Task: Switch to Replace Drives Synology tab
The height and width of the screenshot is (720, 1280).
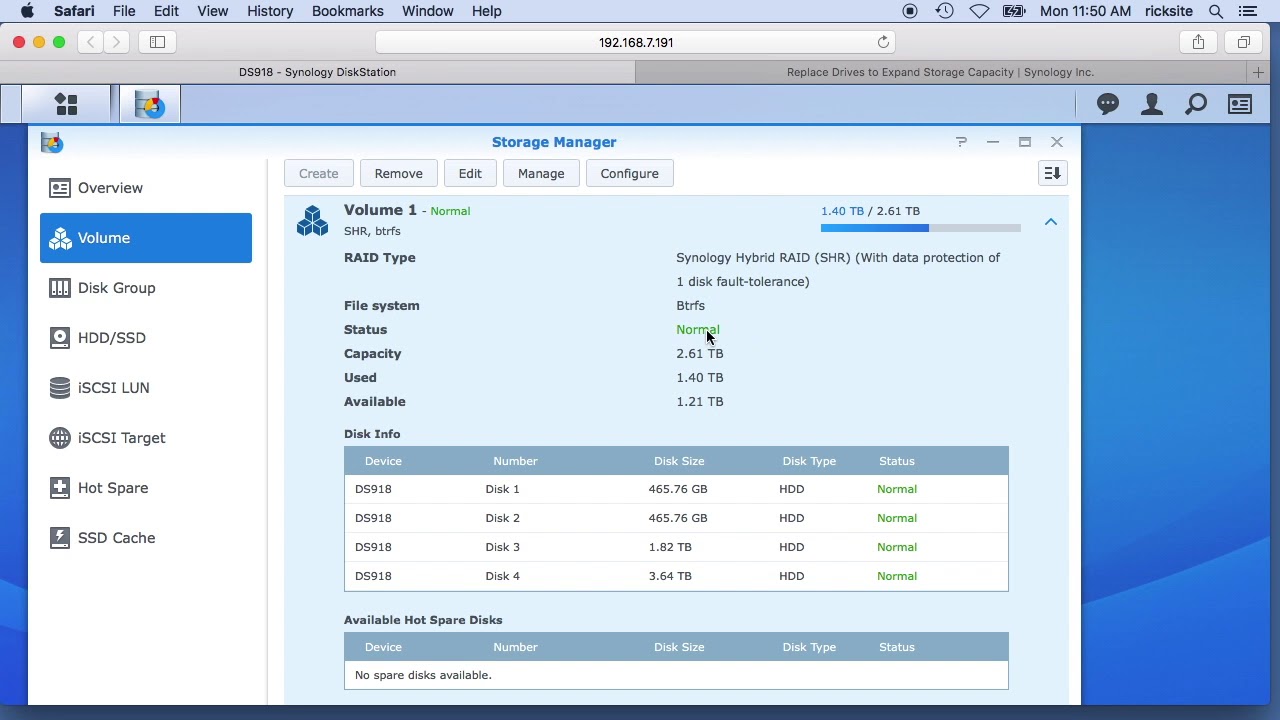Action: [x=940, y=72]
